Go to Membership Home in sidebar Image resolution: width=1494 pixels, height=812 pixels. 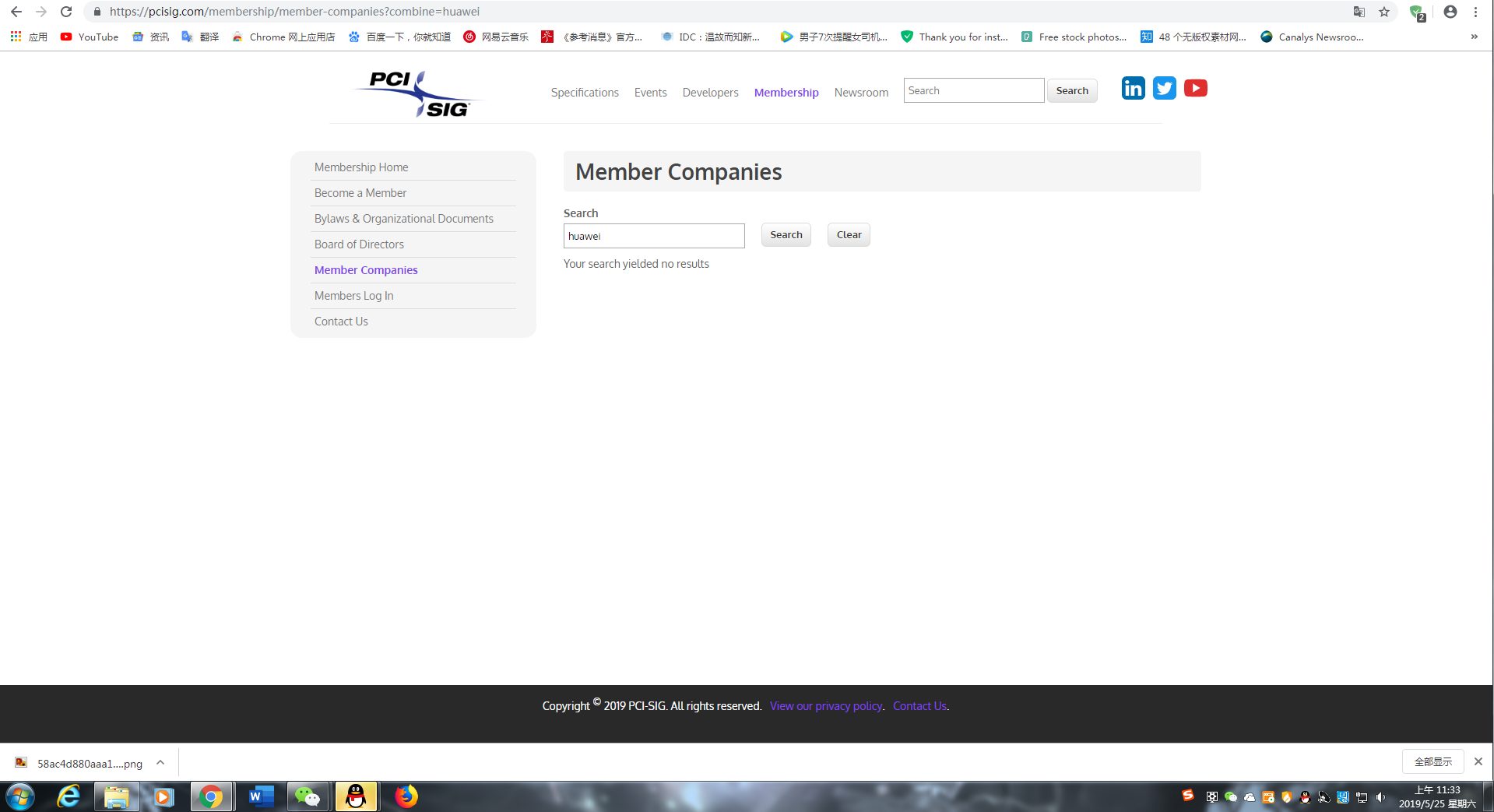point(361,167)
